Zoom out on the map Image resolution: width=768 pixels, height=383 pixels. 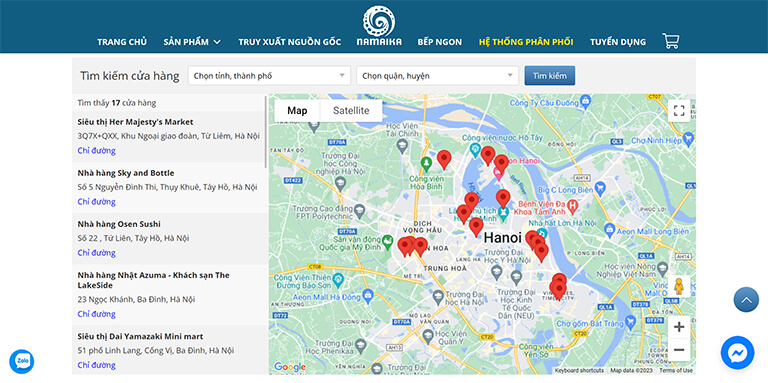[679, 350]
